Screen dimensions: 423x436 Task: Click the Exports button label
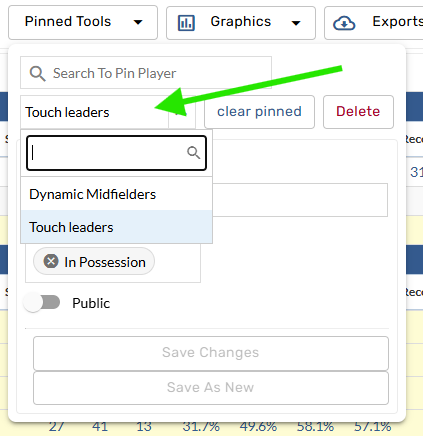(x=397, y=22)
